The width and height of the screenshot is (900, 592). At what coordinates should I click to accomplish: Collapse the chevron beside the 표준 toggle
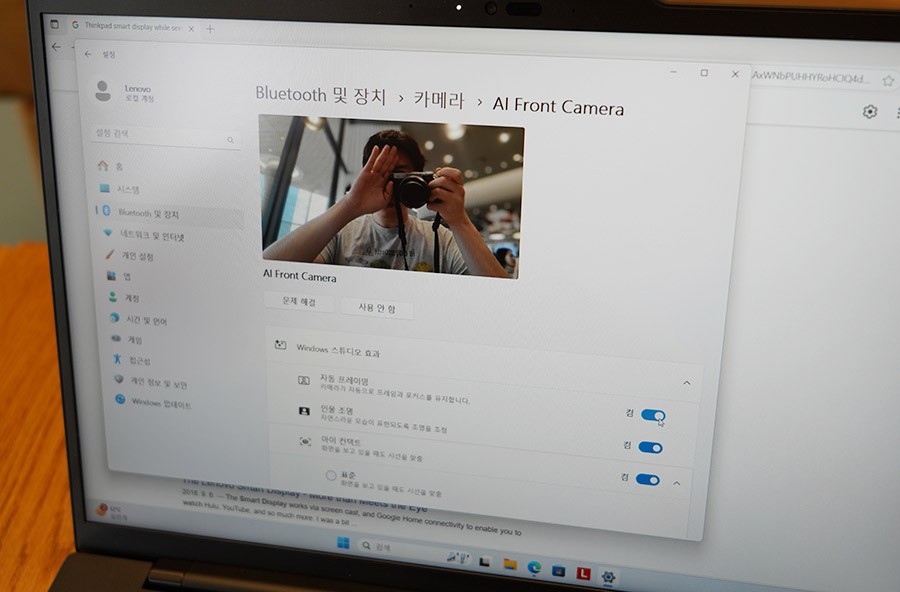coord(677,483)
